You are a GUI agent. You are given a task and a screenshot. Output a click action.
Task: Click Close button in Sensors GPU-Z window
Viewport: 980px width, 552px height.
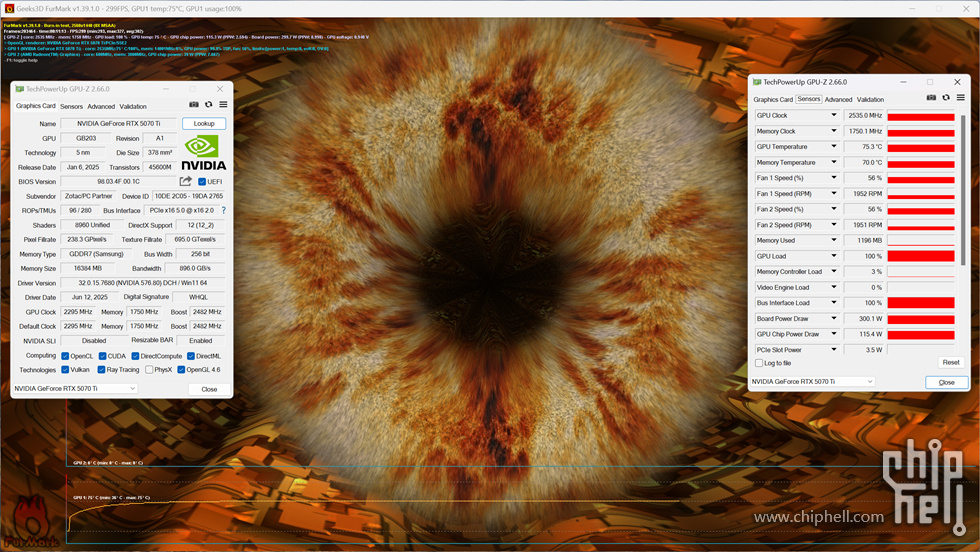[947, 382]
